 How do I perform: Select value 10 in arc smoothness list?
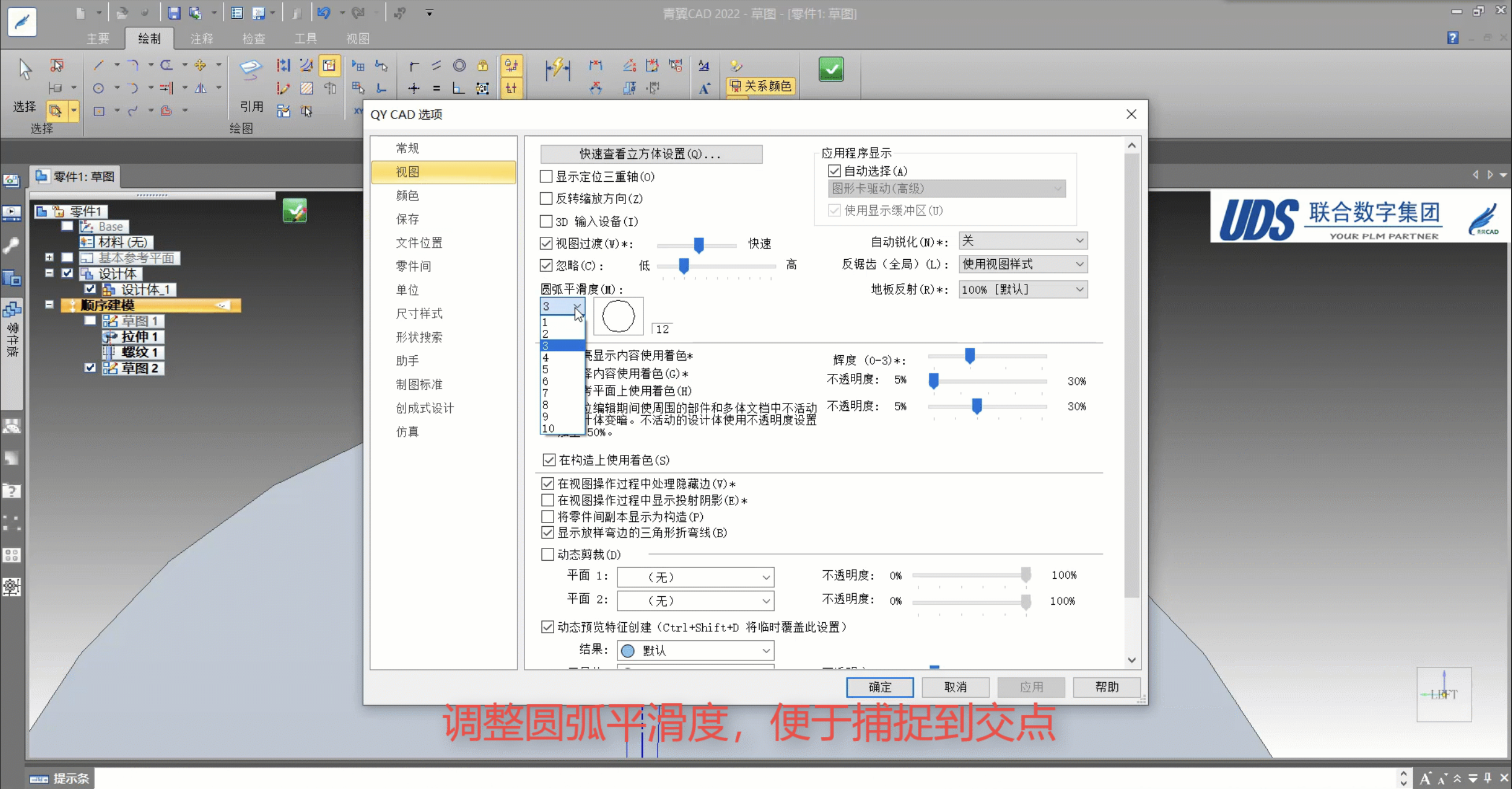[x=562, y=428]
